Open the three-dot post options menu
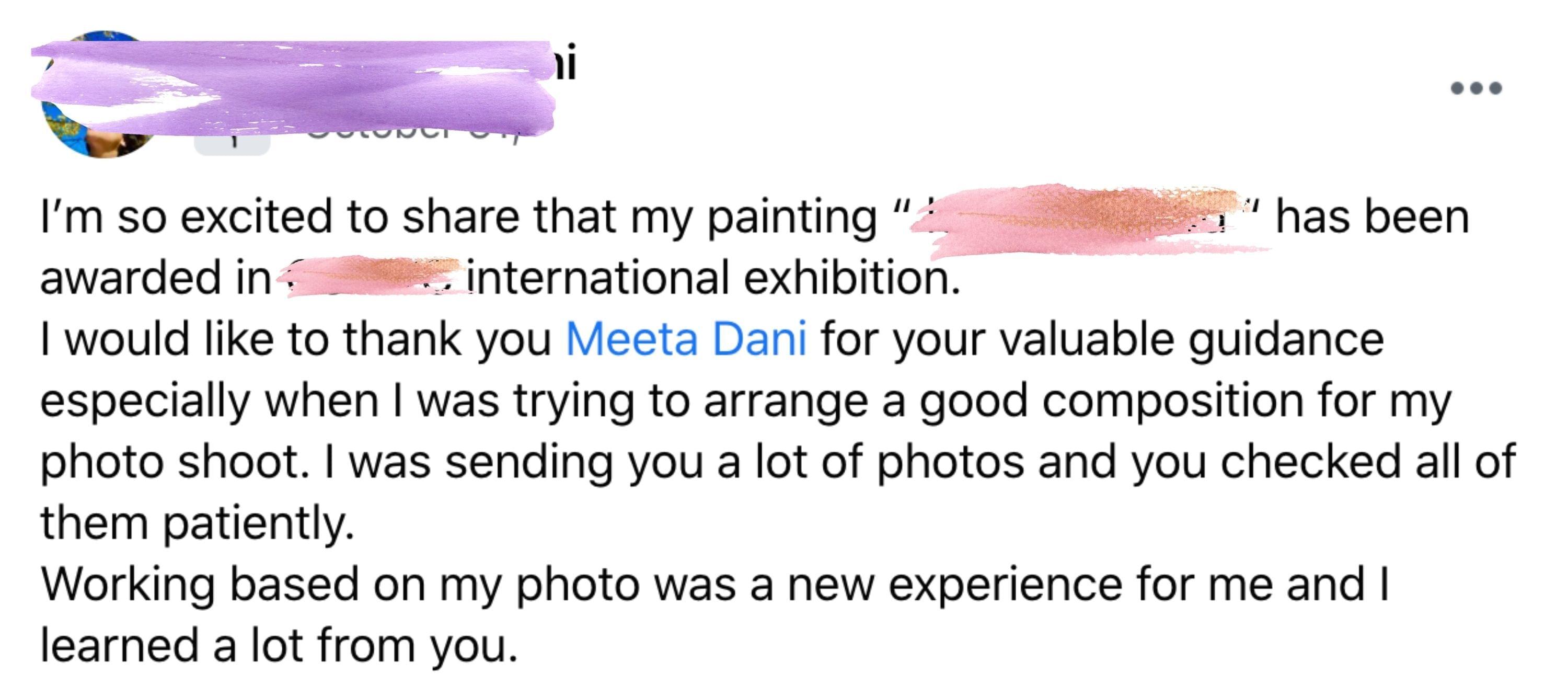Screen dimensions: 1568x697 click(x=1476, y=89)
